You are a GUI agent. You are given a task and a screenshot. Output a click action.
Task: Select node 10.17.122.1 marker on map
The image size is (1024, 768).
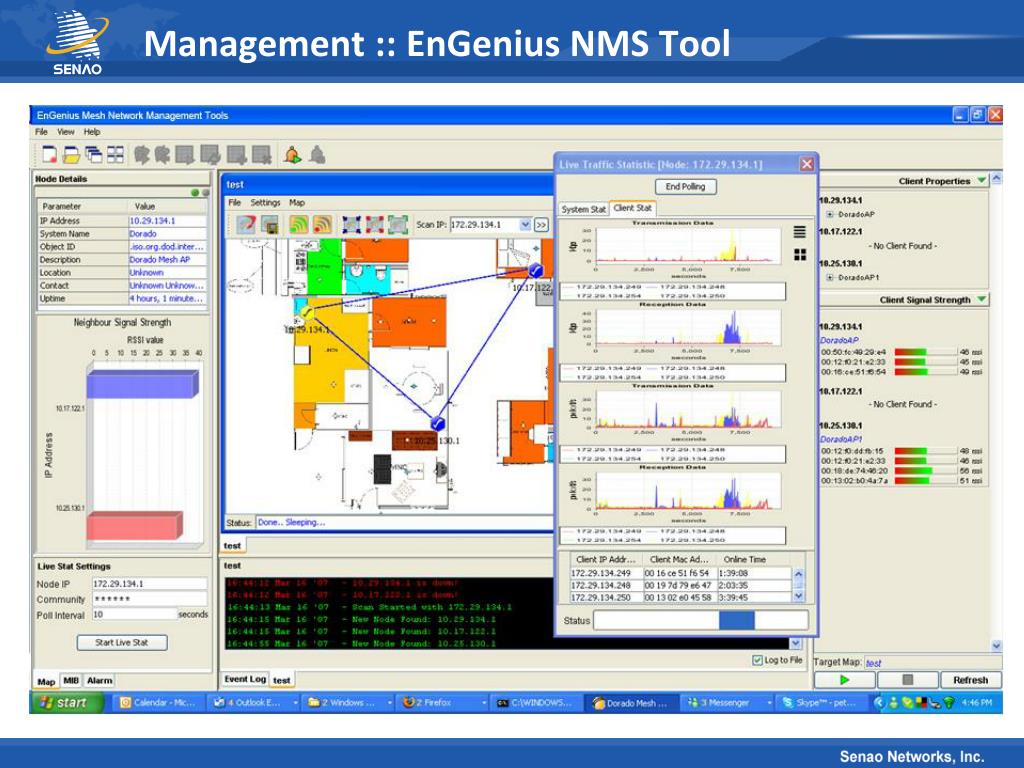tap(536, 270)
